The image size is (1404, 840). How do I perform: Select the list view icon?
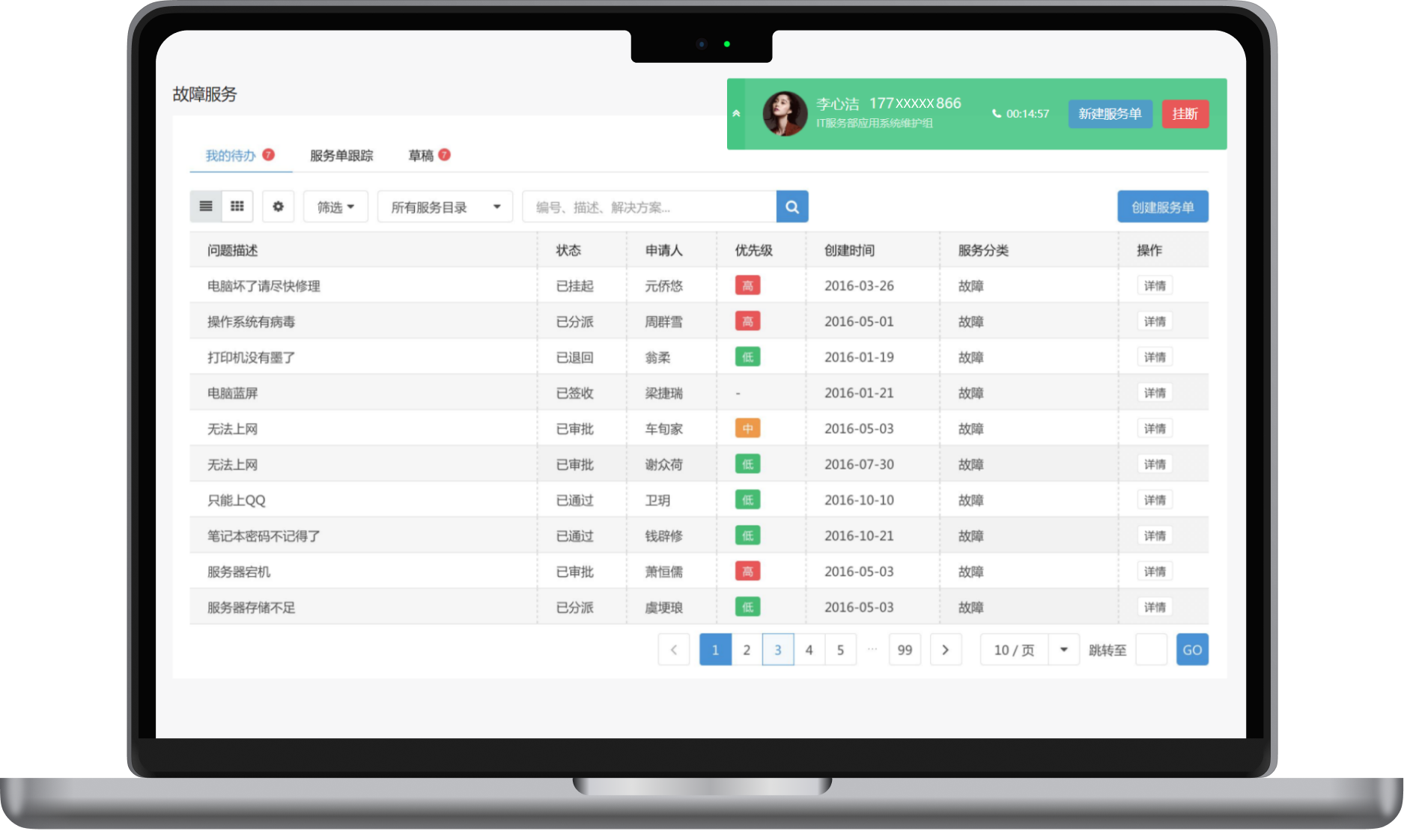pos(205,206)
